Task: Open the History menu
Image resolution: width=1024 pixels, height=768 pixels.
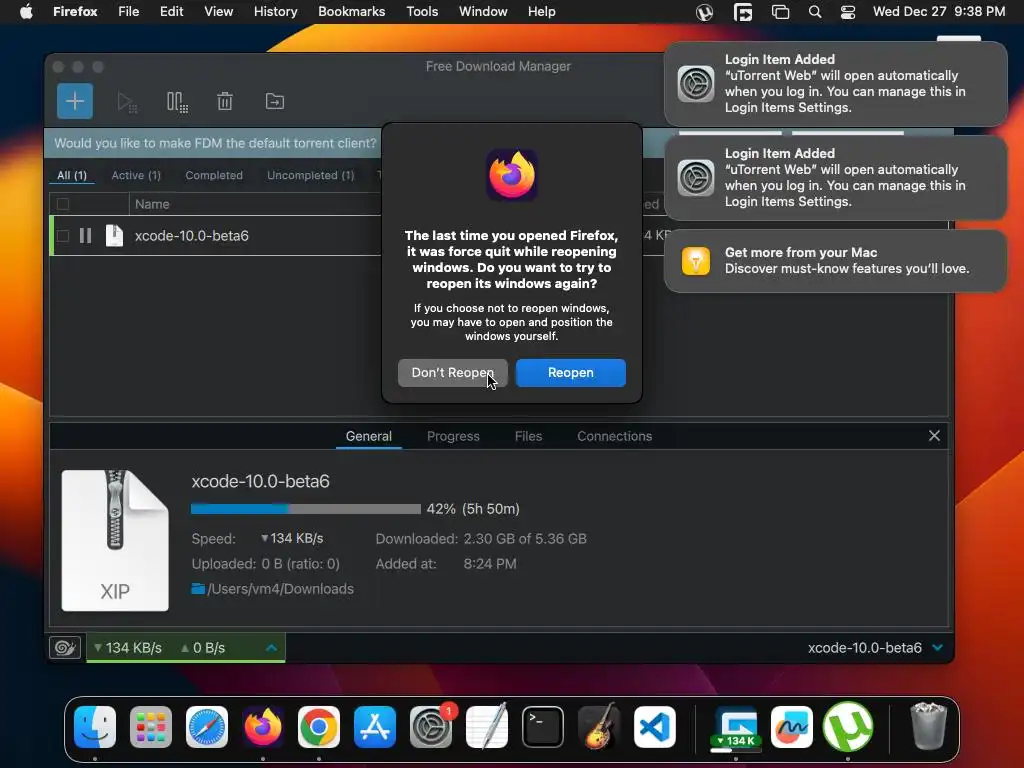Action: (x=276, y=12)
